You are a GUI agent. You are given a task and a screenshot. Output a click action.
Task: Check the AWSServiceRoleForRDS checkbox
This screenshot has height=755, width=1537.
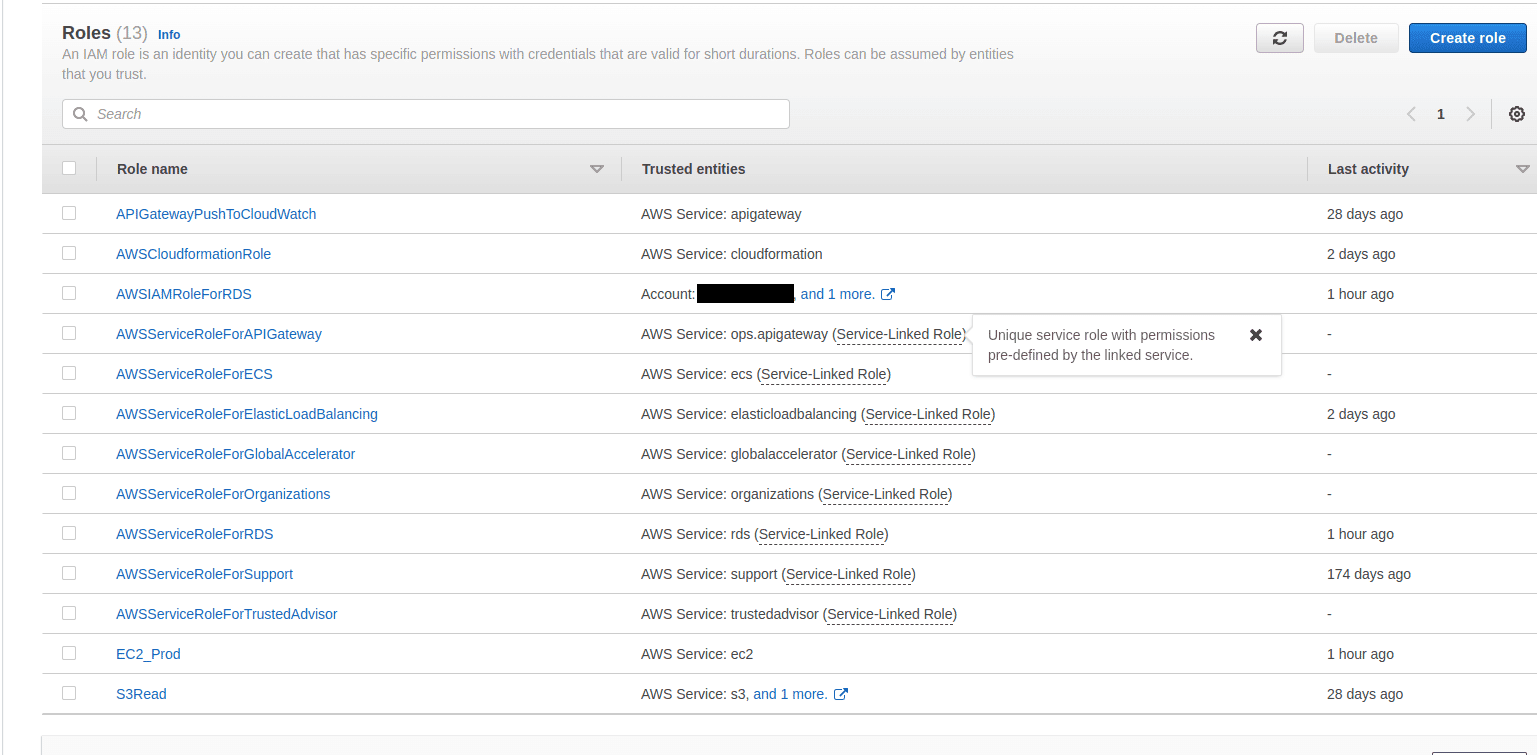[69, 533]
